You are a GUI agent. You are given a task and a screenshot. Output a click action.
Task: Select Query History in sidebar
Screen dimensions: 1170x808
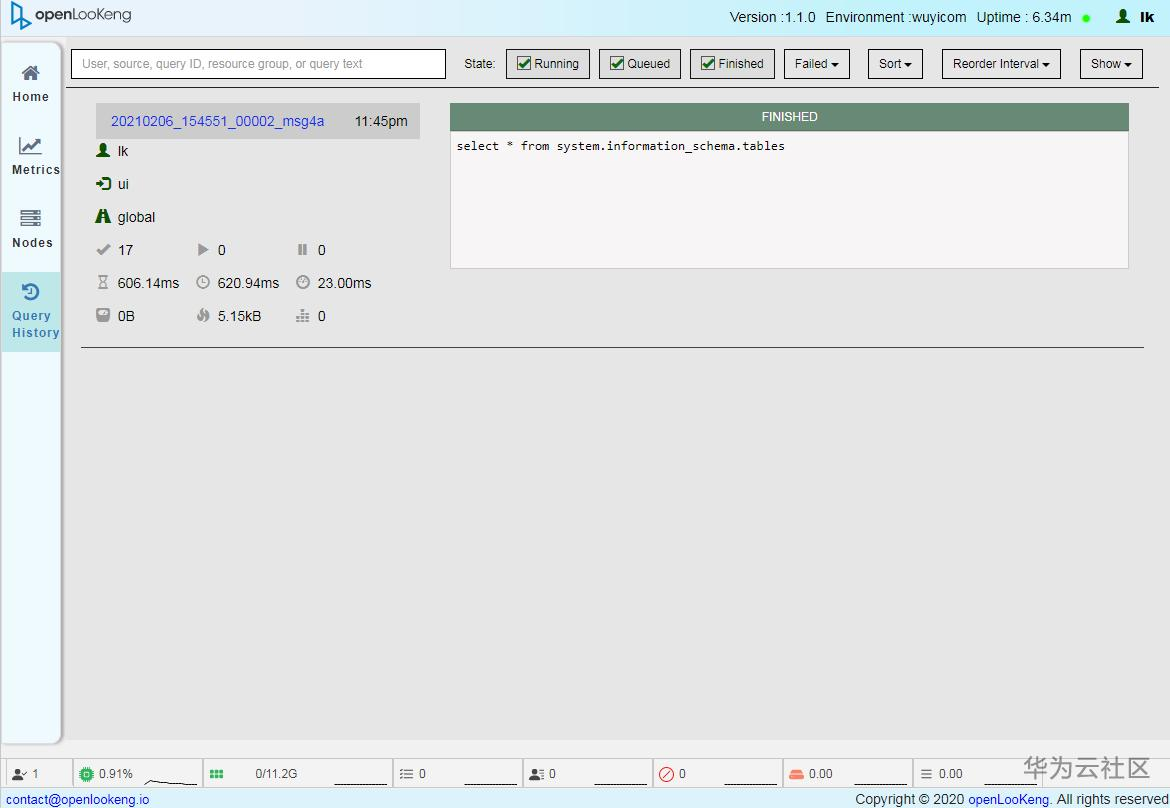click(x=31, y=311)
